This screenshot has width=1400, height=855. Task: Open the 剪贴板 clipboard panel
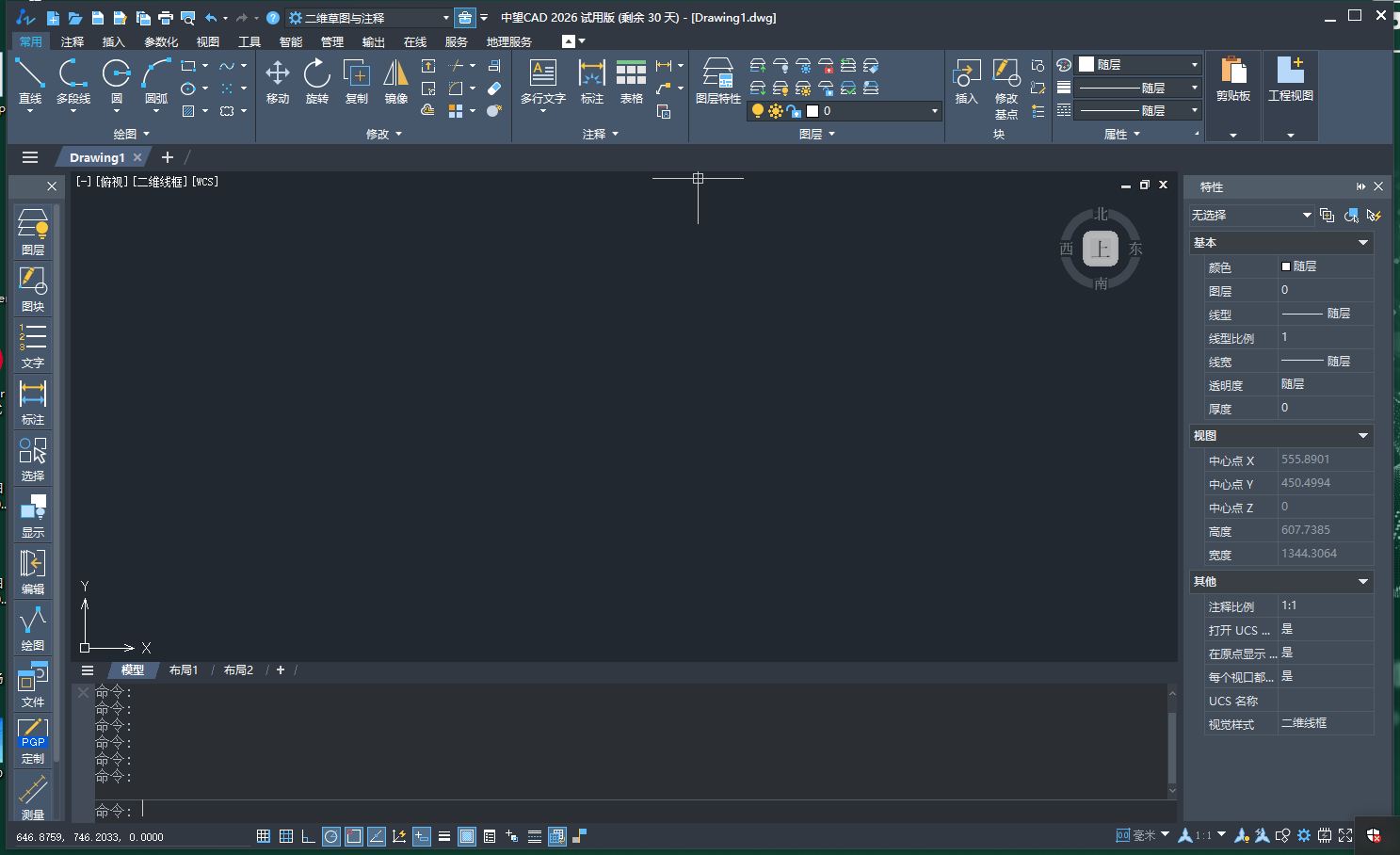(1233, 94)
